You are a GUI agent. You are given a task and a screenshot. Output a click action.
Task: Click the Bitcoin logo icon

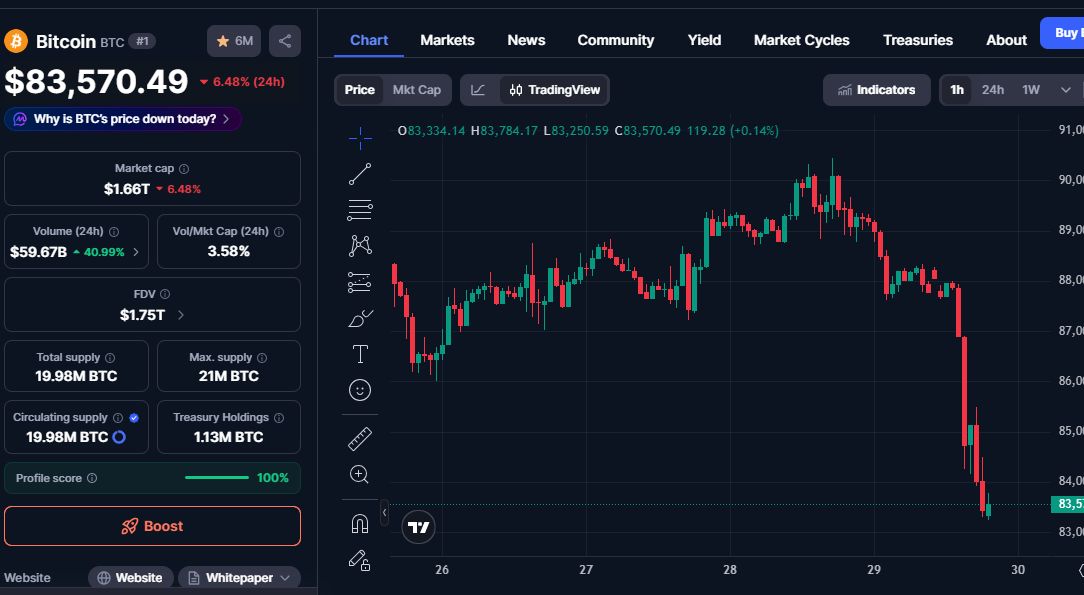(x=16, y=41)
